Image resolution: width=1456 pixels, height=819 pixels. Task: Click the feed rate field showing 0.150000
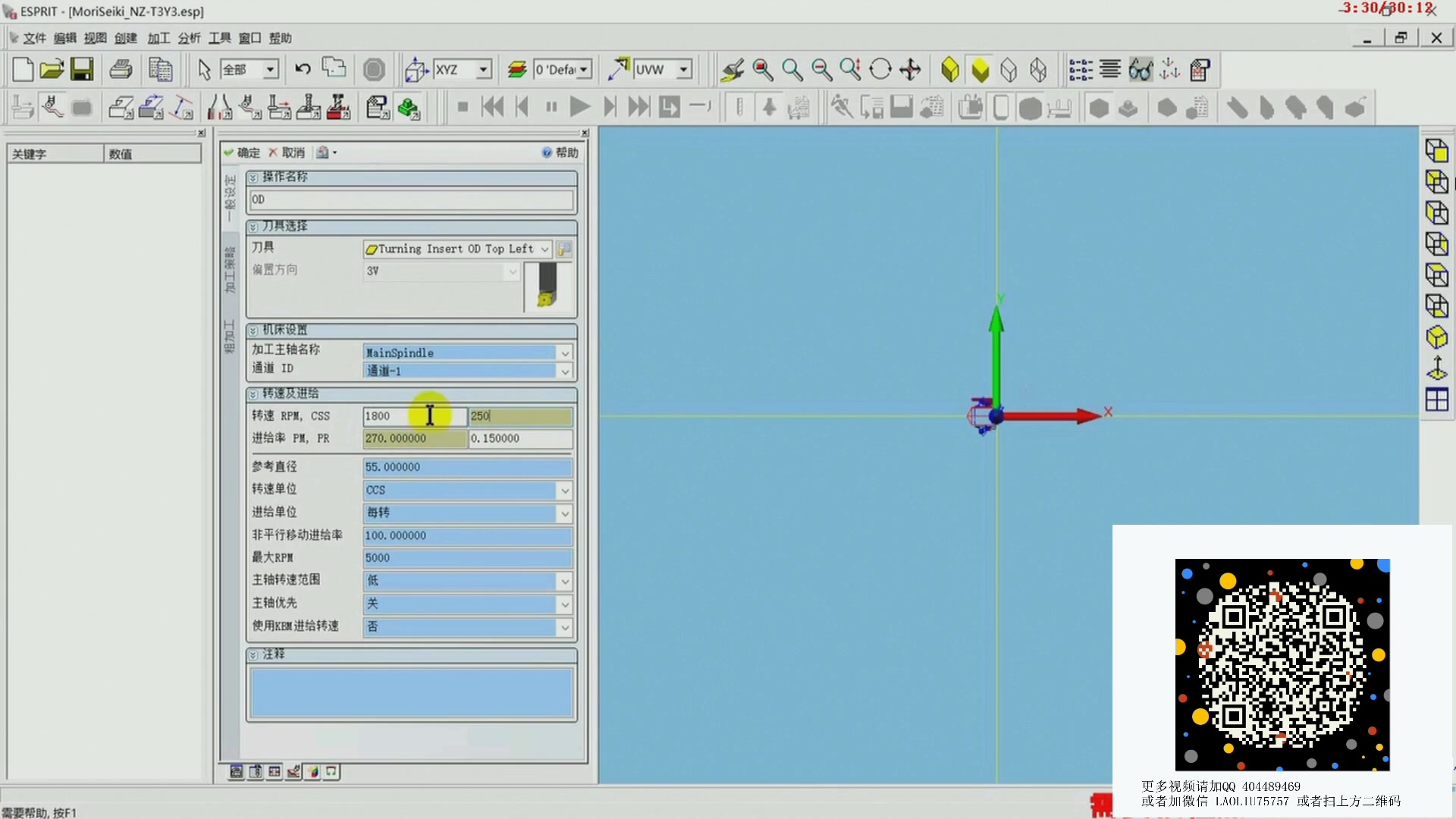point(520,438)
